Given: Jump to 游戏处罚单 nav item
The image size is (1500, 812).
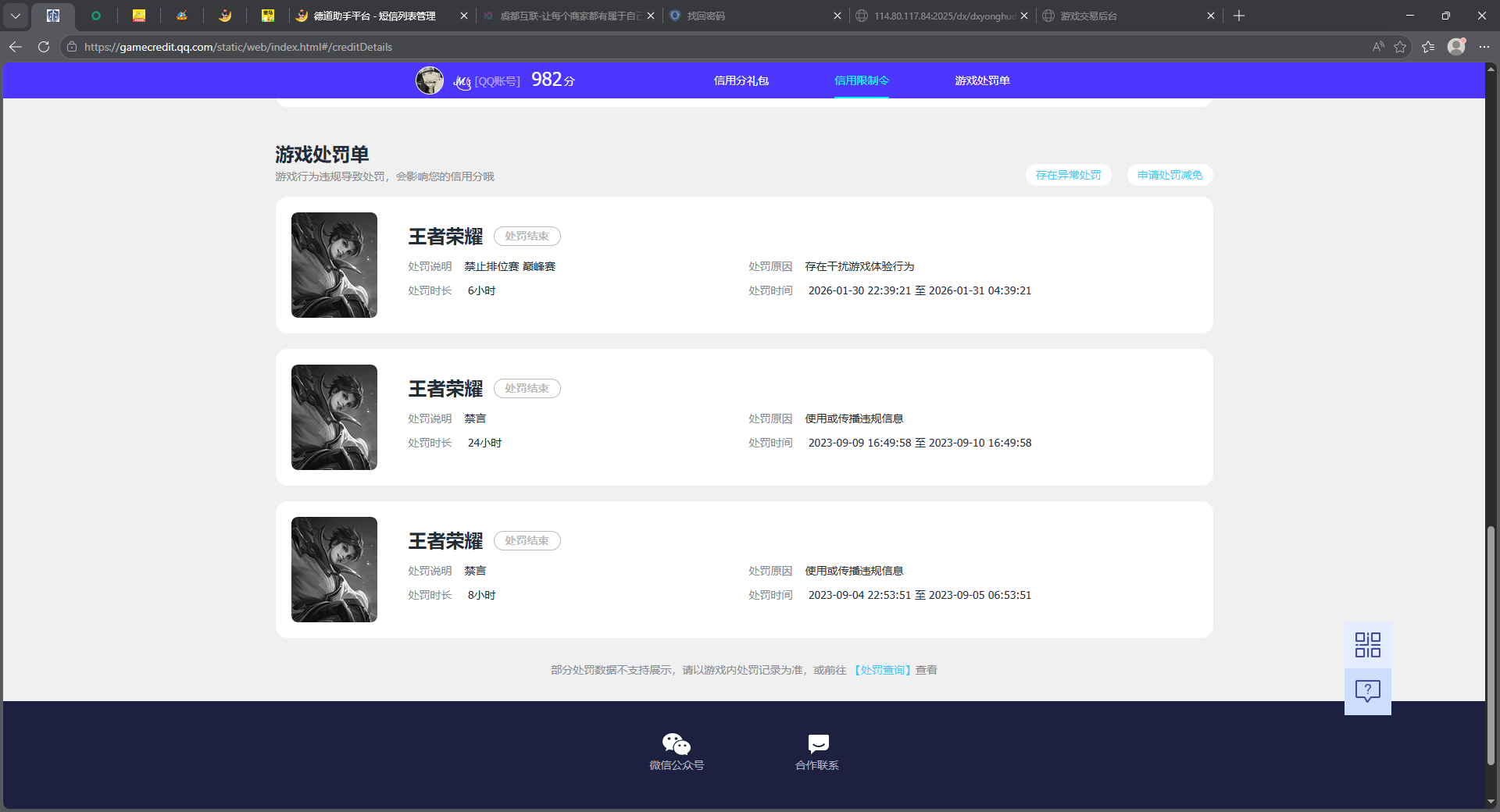Looking at the screenshot, I should 982,80.
